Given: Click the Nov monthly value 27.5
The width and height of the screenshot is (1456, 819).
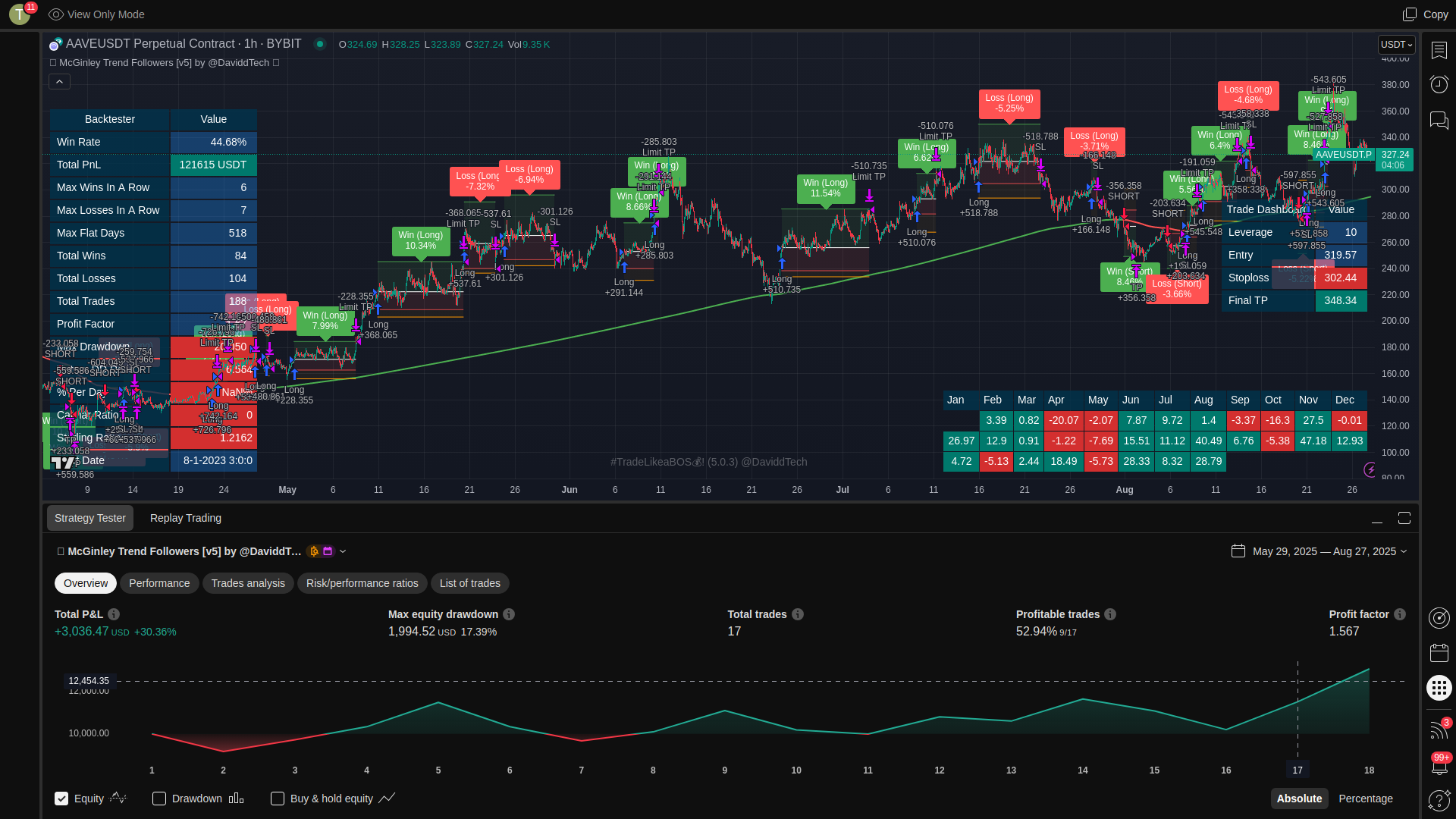Looking at the screenshot, I should pos(1313,420).
